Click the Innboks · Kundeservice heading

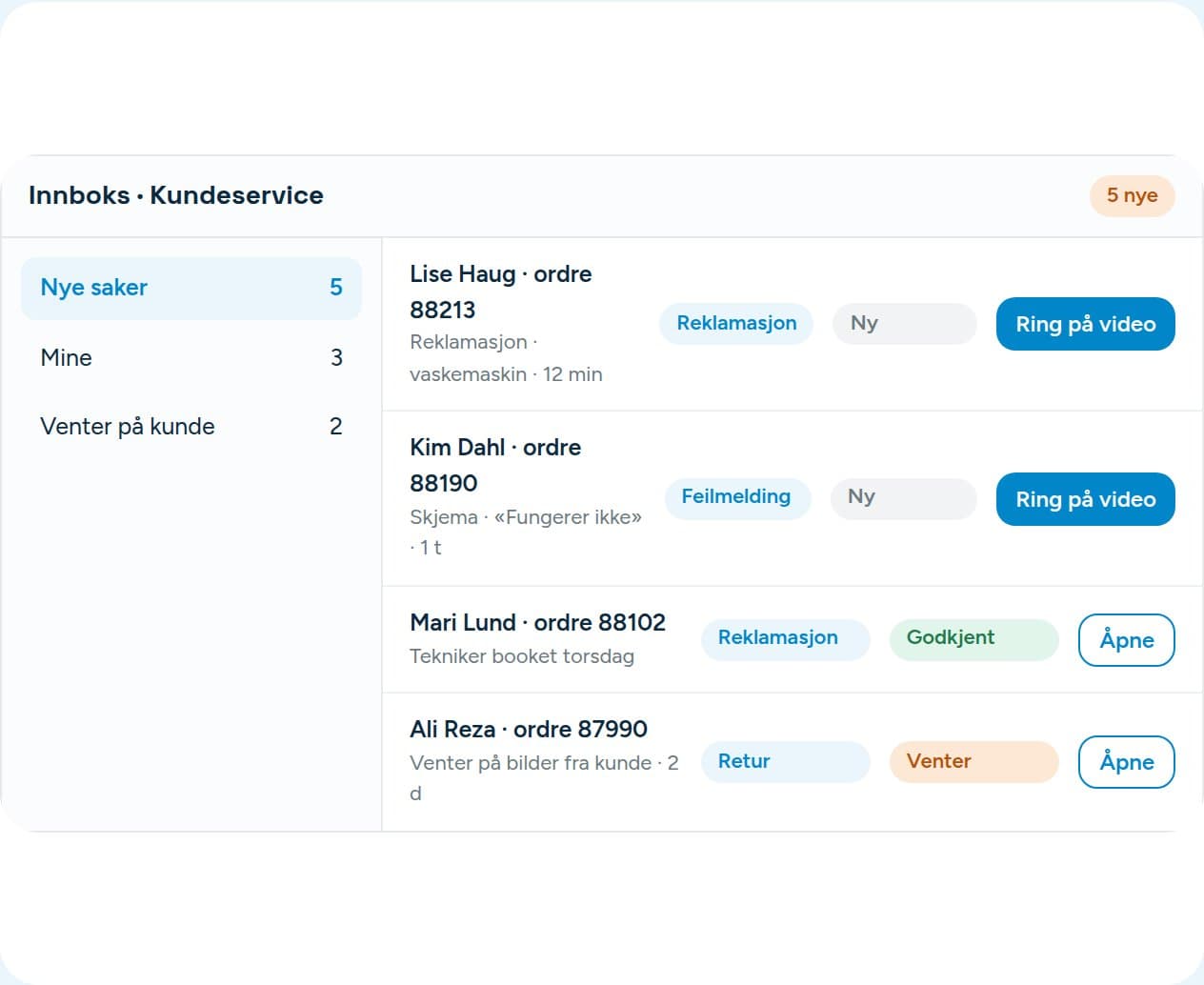point(176,195)
